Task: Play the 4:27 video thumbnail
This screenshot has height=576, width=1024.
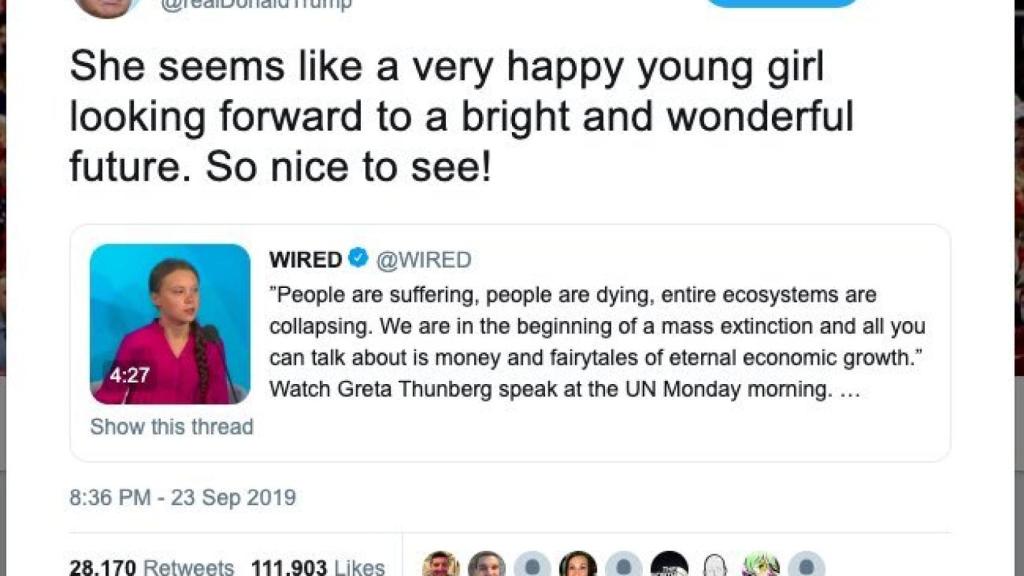Action: [170, 323]
